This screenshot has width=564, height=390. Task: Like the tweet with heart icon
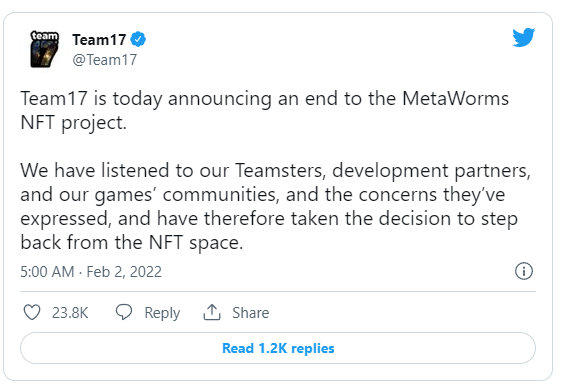coord(32,312)
